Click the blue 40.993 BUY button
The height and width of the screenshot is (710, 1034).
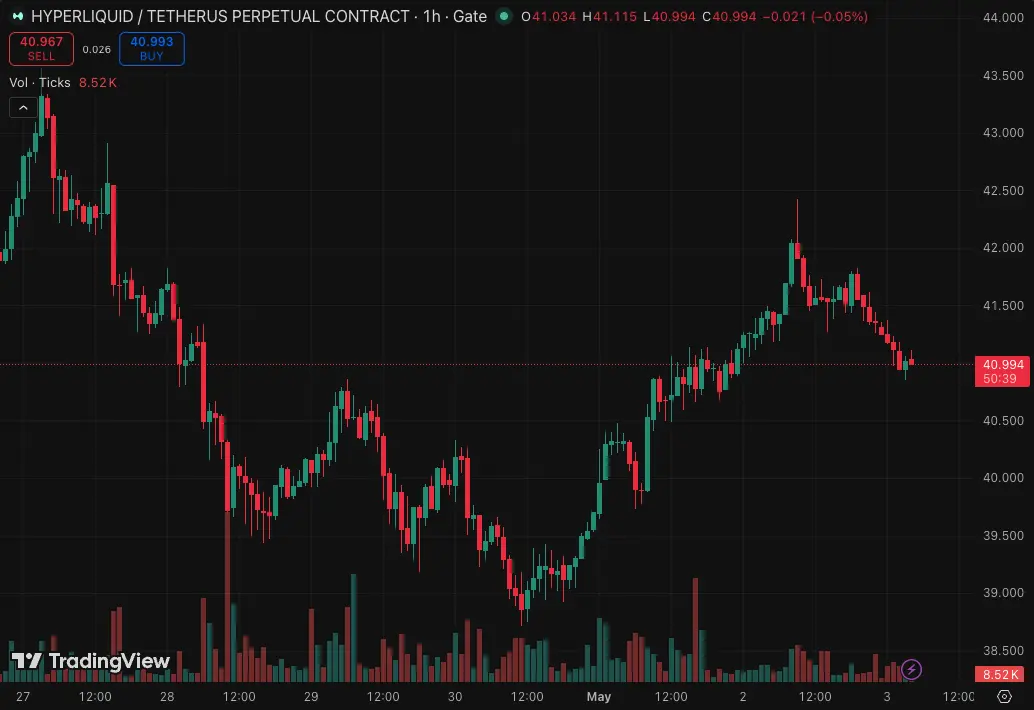click(x=152, y=49)
